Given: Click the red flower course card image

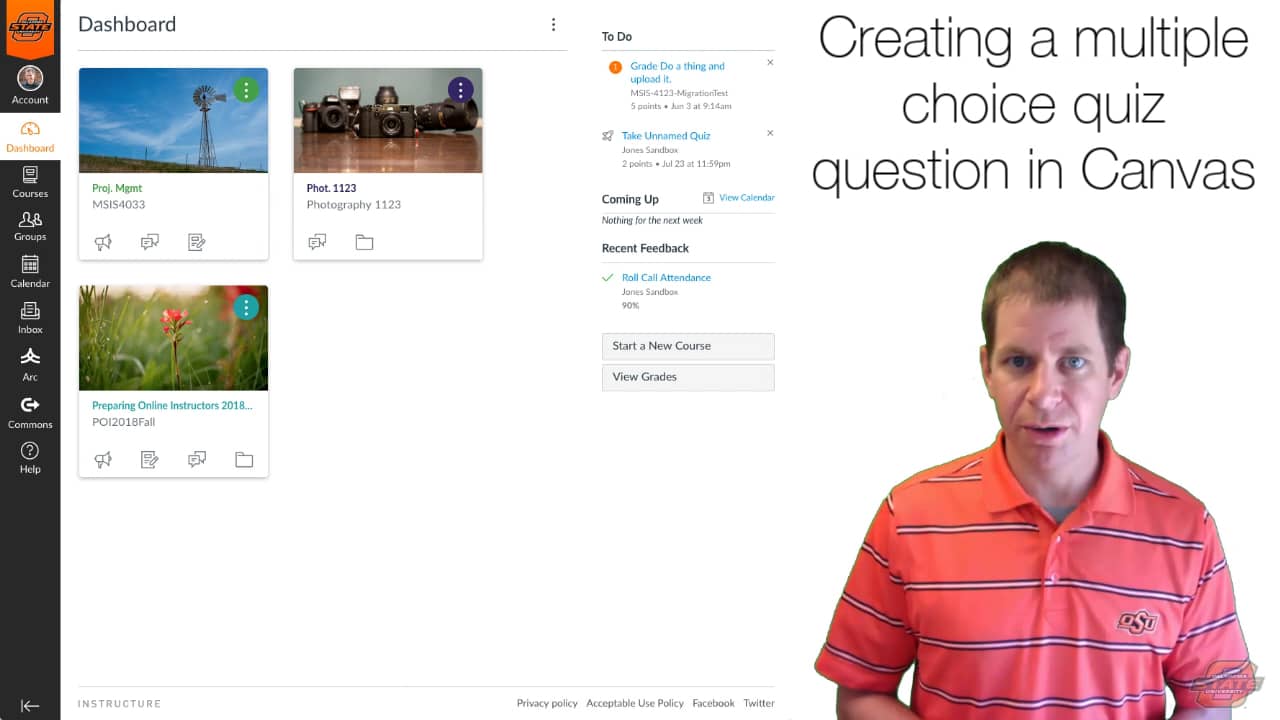Looking at the screenshot, I should pos(173,338).
